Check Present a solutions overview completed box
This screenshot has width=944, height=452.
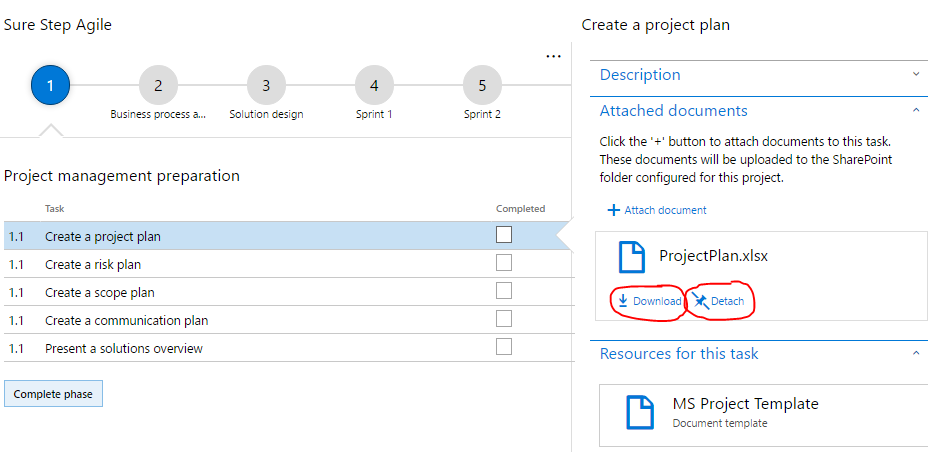[x=504, y=347]
